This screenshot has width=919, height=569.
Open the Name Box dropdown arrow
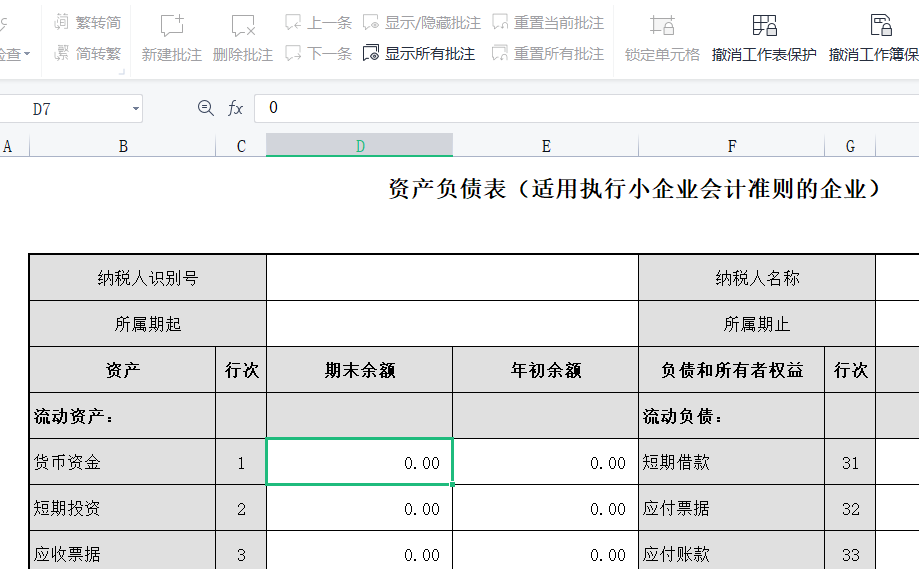(135, 109)
